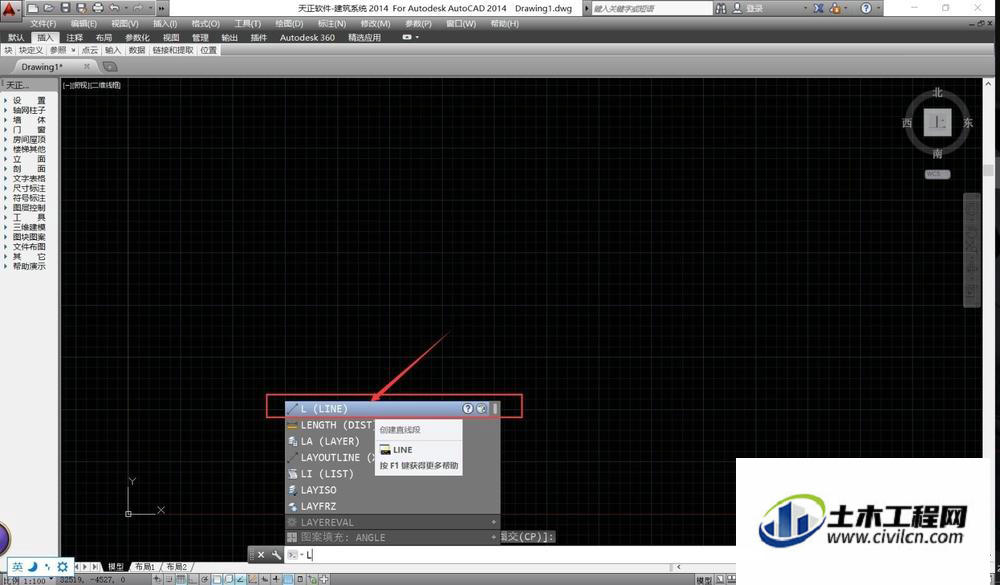
Task: Toggle object snap tracking in status bar
Action: point(240,579)
